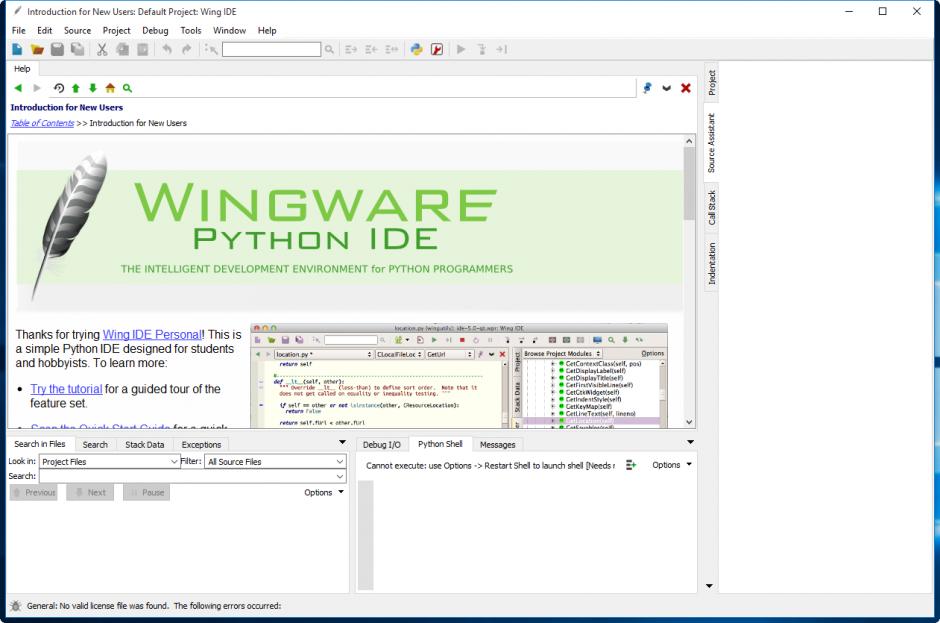The image size is (940, 623).
Task: Create a new file with toolbar icon
Action: 17,49
